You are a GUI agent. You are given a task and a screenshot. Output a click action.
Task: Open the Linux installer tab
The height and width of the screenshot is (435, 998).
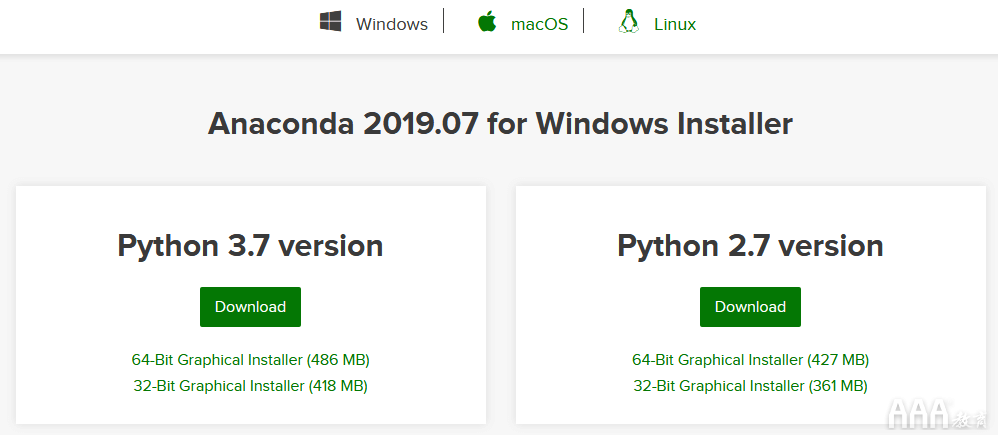[675, 24]
